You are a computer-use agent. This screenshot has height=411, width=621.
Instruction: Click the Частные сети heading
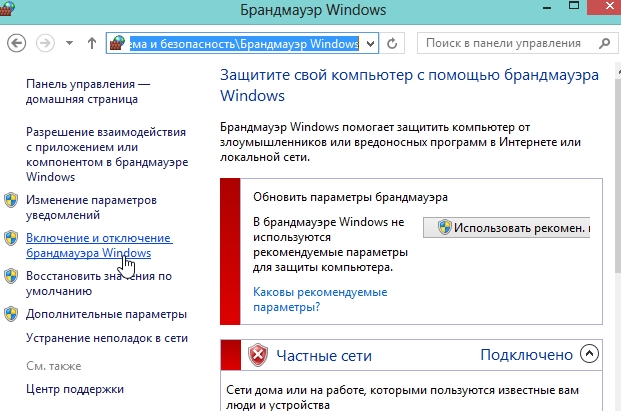(x=324, y=356)
